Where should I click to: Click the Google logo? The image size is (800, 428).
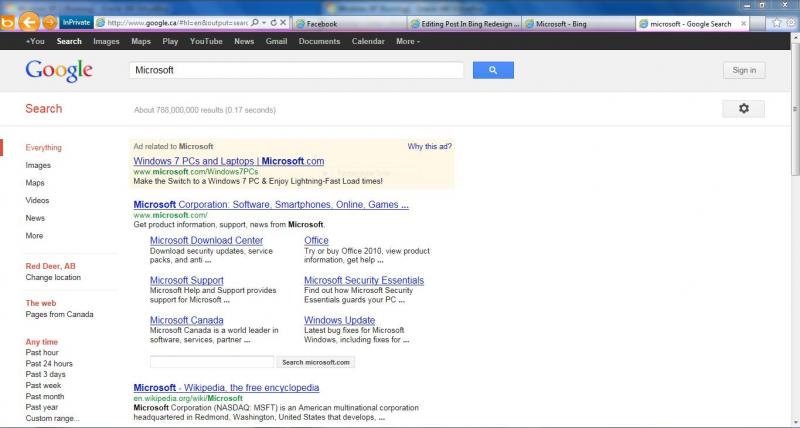(59, 70)
